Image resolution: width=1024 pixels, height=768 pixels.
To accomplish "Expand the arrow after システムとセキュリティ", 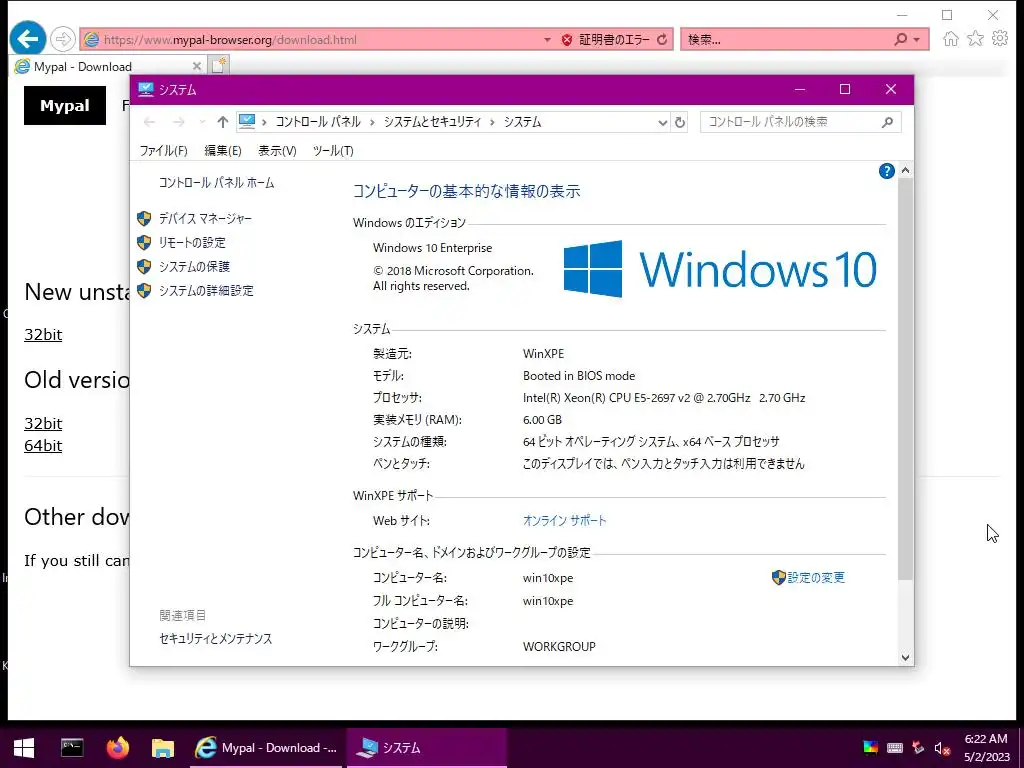I will click(492, 122).
